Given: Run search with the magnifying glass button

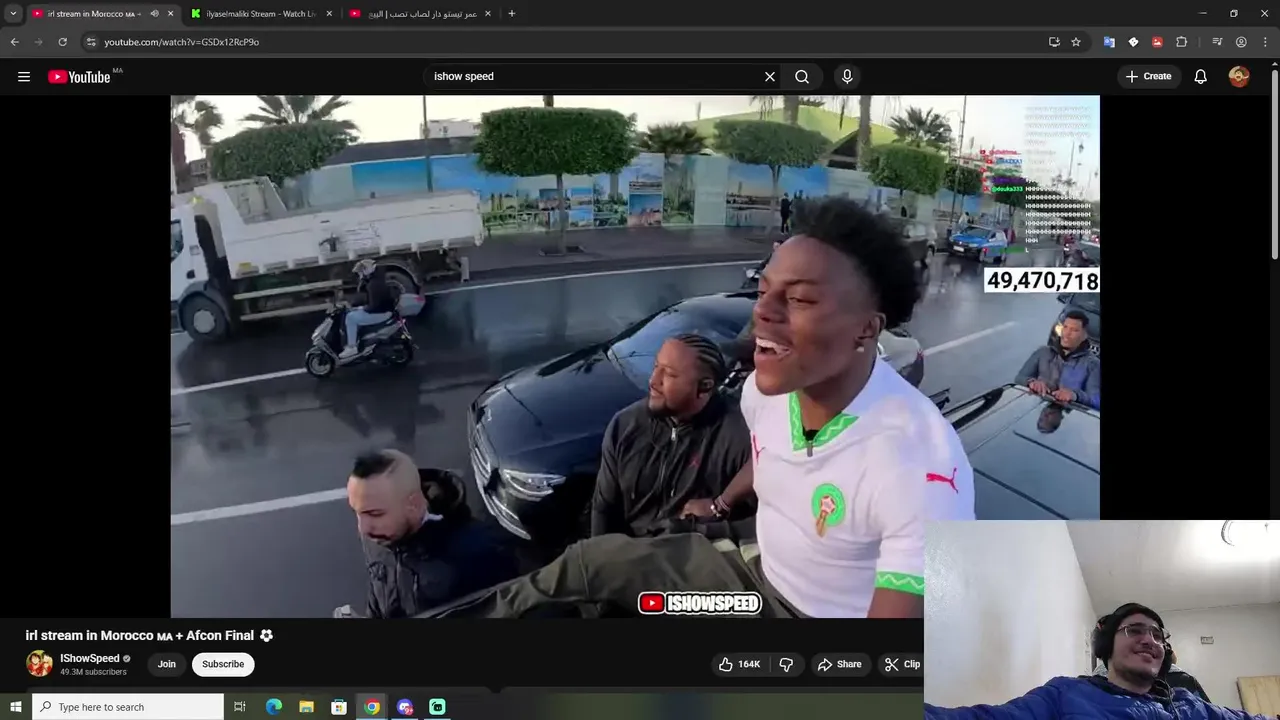Looking at the screenshot, I should [802, 77].
